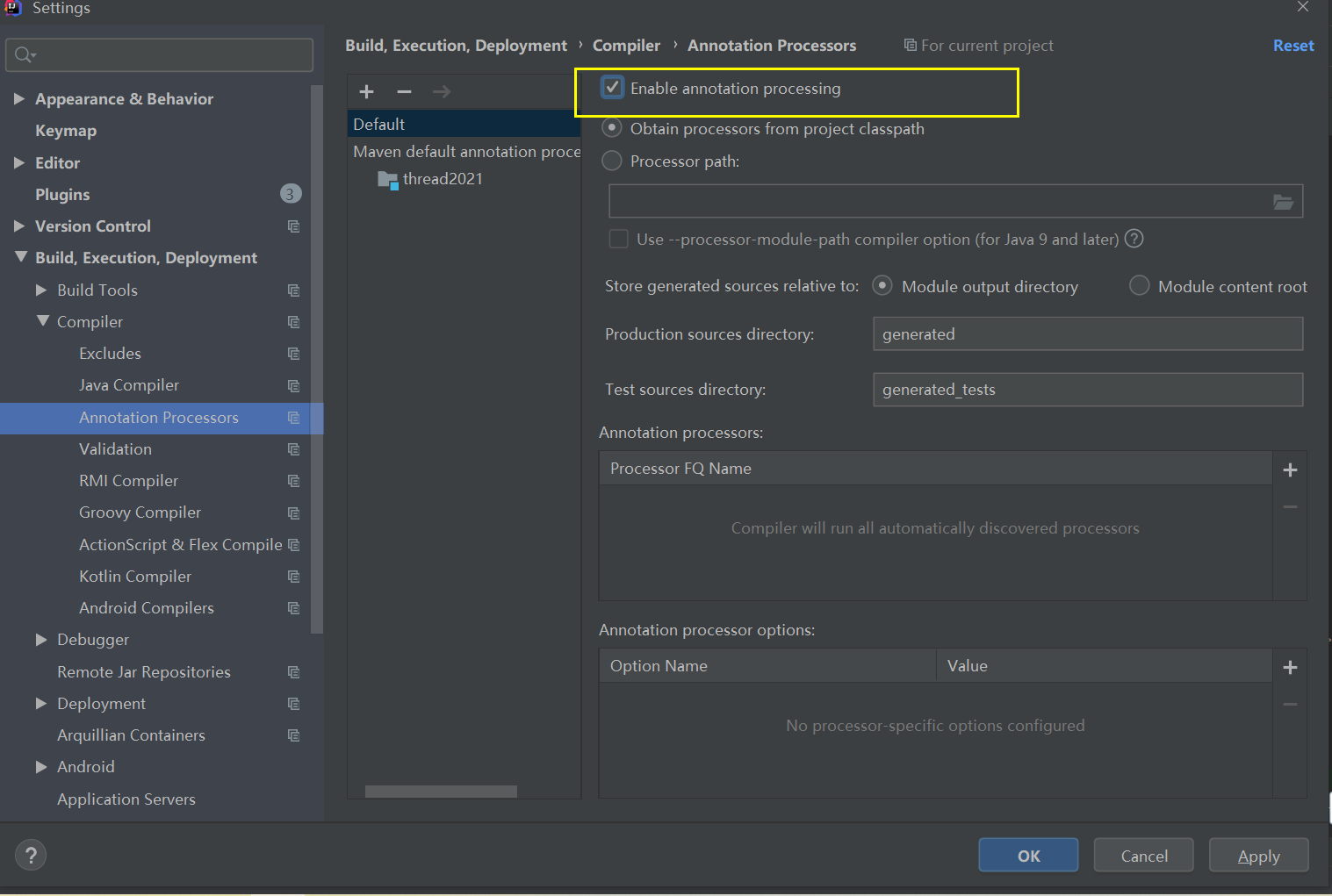1332x896 pixels.
Task: Click the Plugins update count badge
Action: coord(291,194)
